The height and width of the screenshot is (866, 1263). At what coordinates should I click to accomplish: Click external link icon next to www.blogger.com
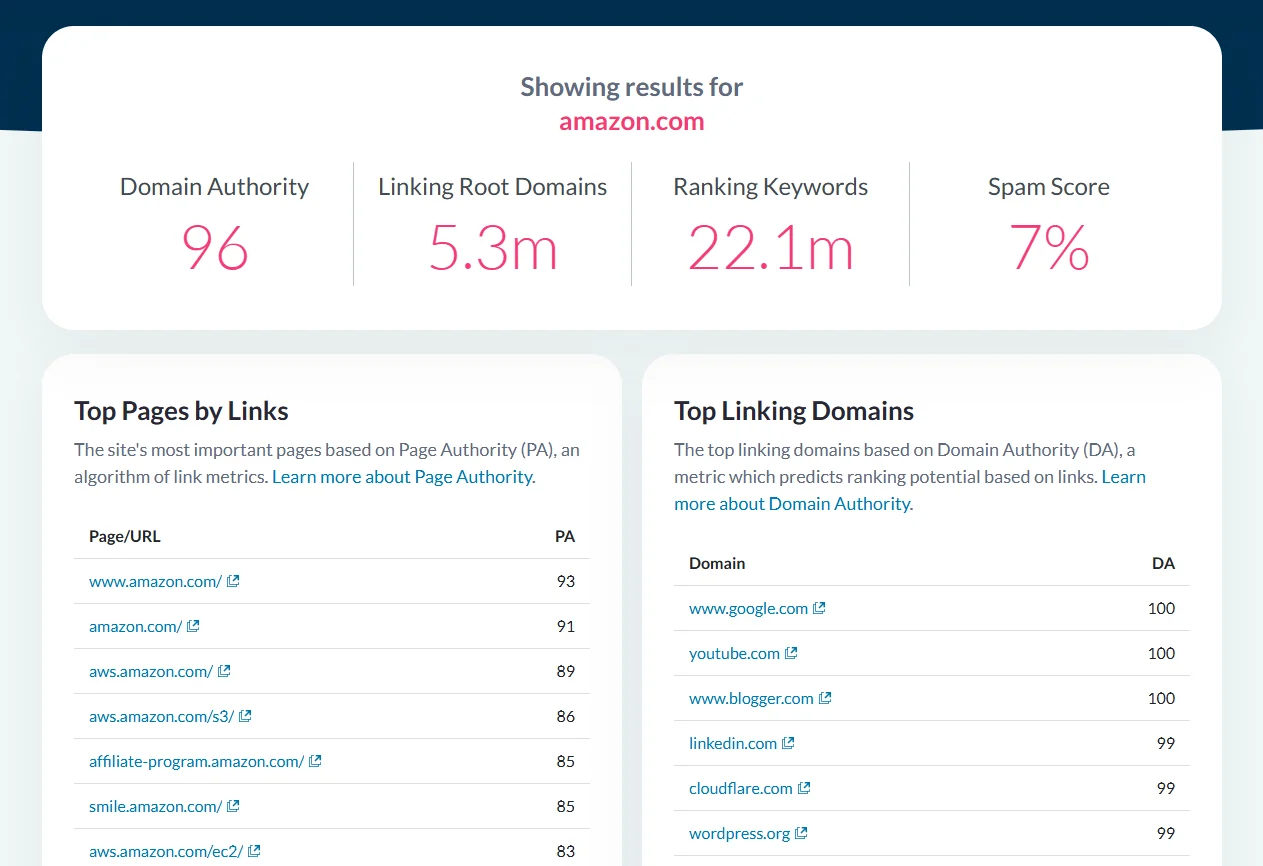[x=825, y=698]
